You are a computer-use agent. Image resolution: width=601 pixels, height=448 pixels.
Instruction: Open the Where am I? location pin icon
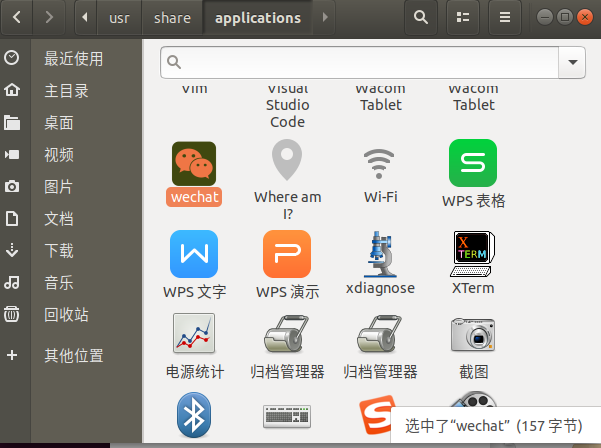tap(287, 160)
